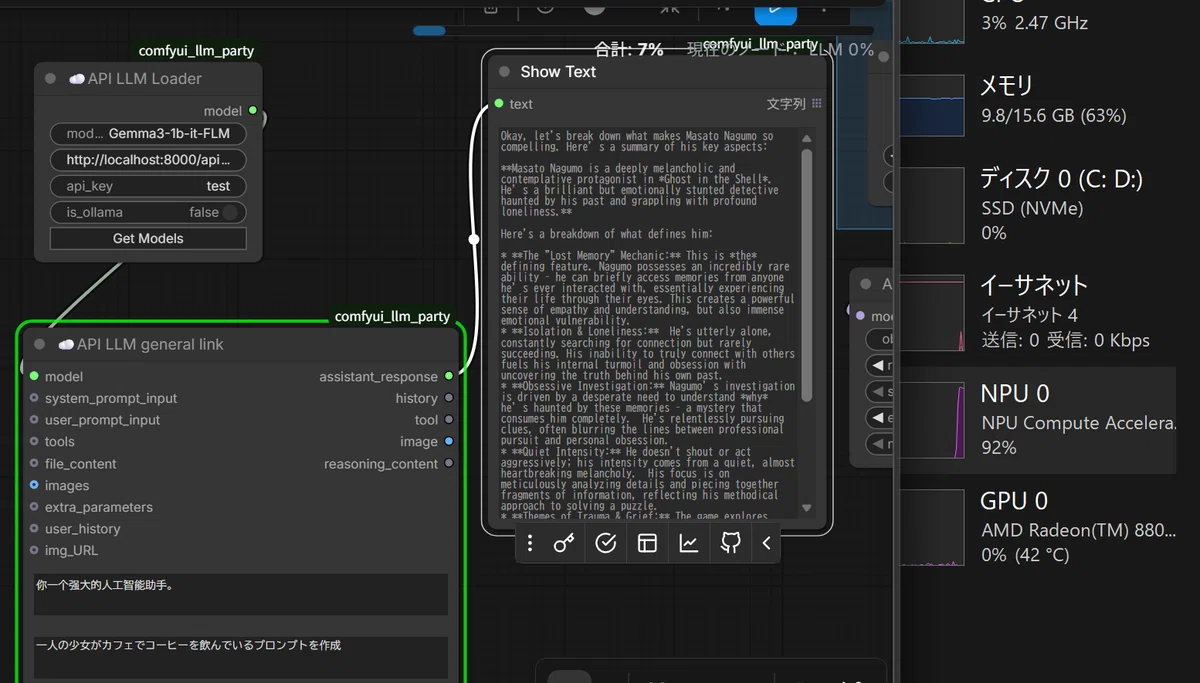Click the assistant_response output slot dot
The height and width of the screenshot is (683, 1200).
[x=449, y=376]
